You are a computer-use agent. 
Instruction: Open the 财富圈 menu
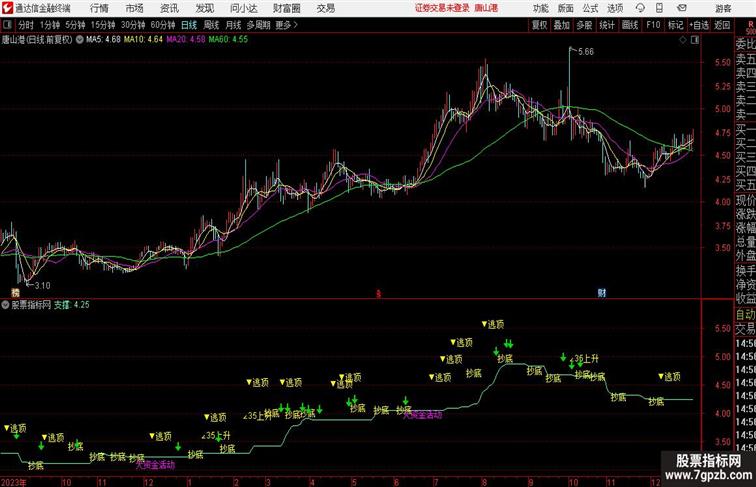286,8
